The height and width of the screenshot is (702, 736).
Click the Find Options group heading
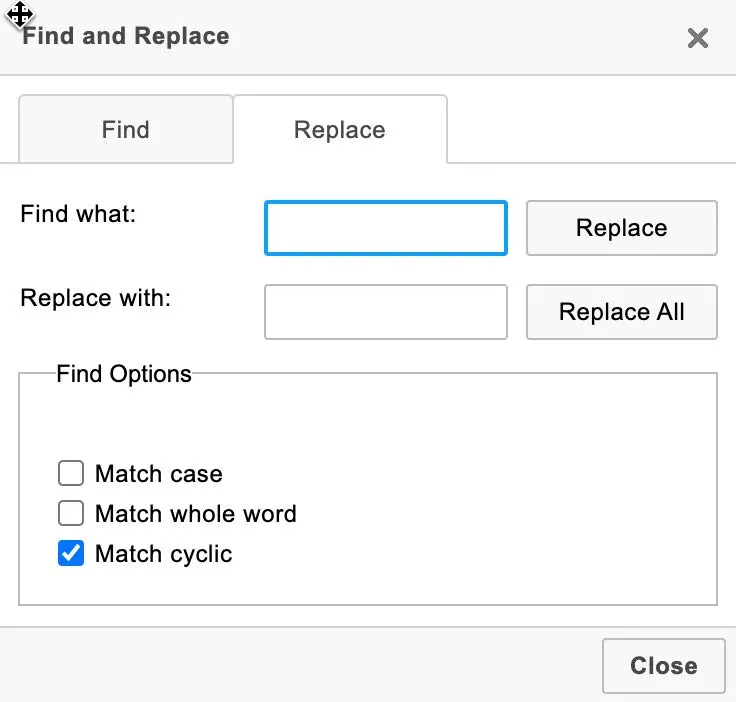coord(123,374)
